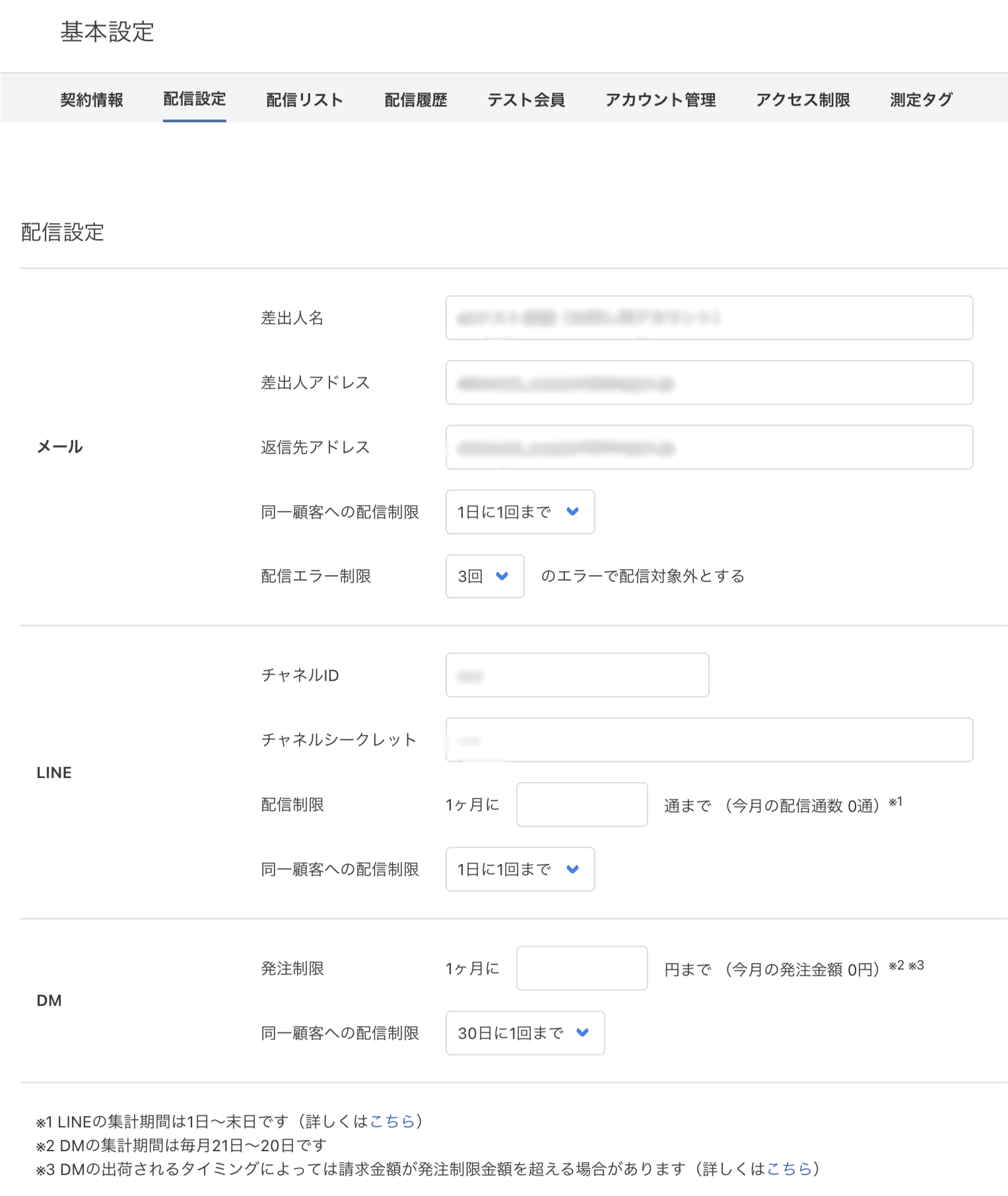This screenshot has height=1196, width=1008.
Task: Click the 発注制限 label
Action: 292,968
